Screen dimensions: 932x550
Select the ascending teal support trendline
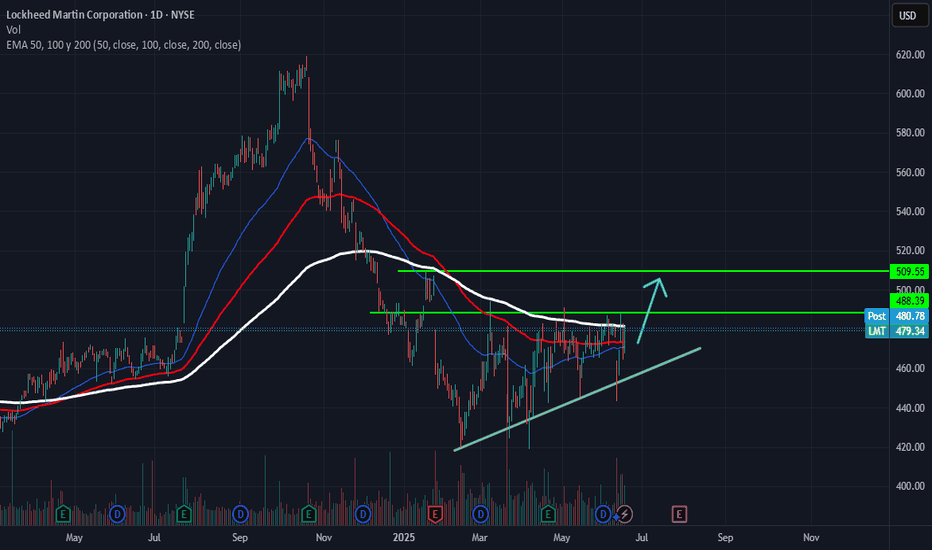pos(577,399)
